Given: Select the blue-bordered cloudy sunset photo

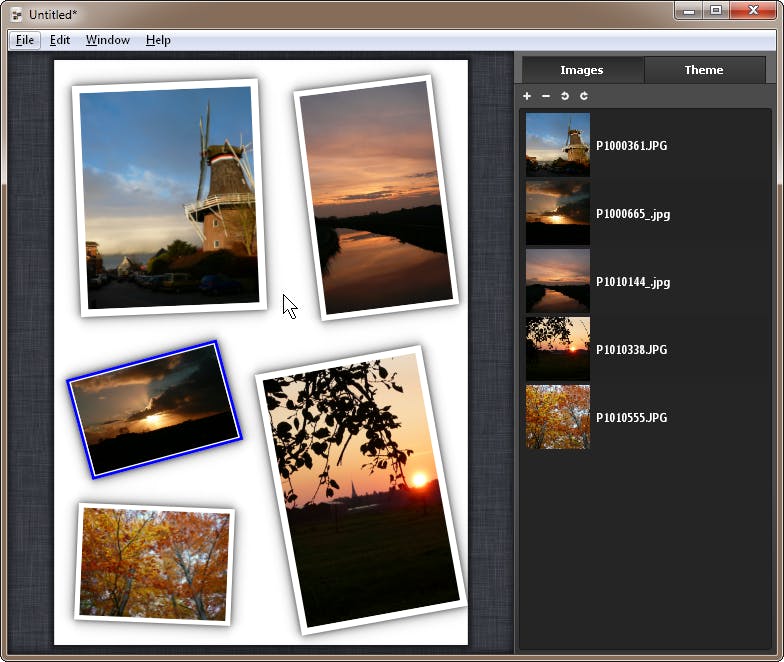Looking at the screenshot, I should (155, 410).
